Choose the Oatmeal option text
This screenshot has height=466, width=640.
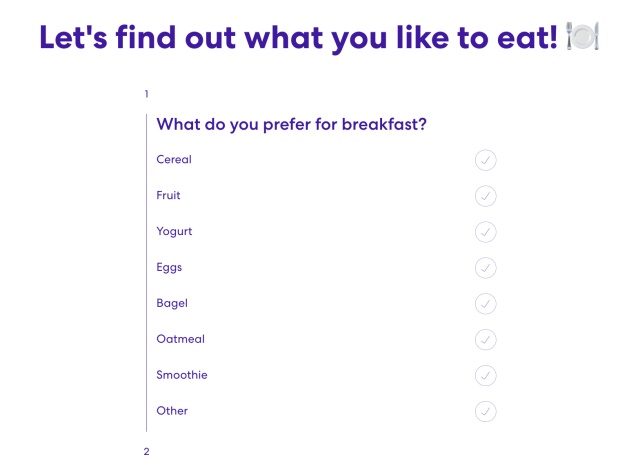click(181, 339)
